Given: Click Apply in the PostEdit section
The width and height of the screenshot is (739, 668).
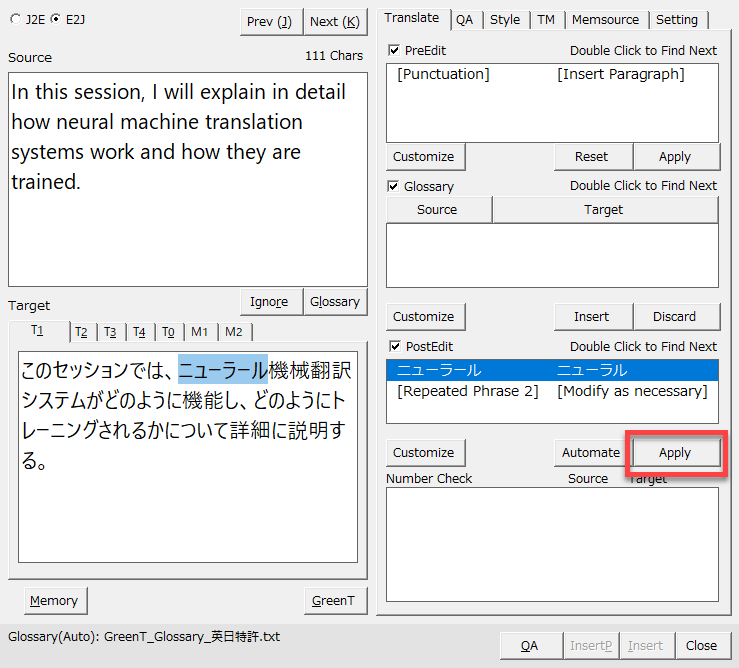Looking at the screenshot, I should pyautogui.click(x=674, y=453).
